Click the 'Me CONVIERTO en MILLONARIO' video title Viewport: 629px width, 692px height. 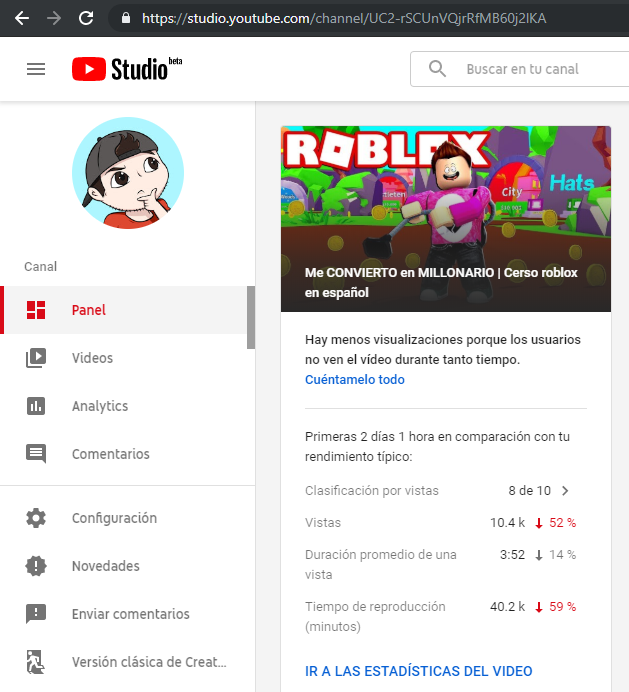(441, 282)
